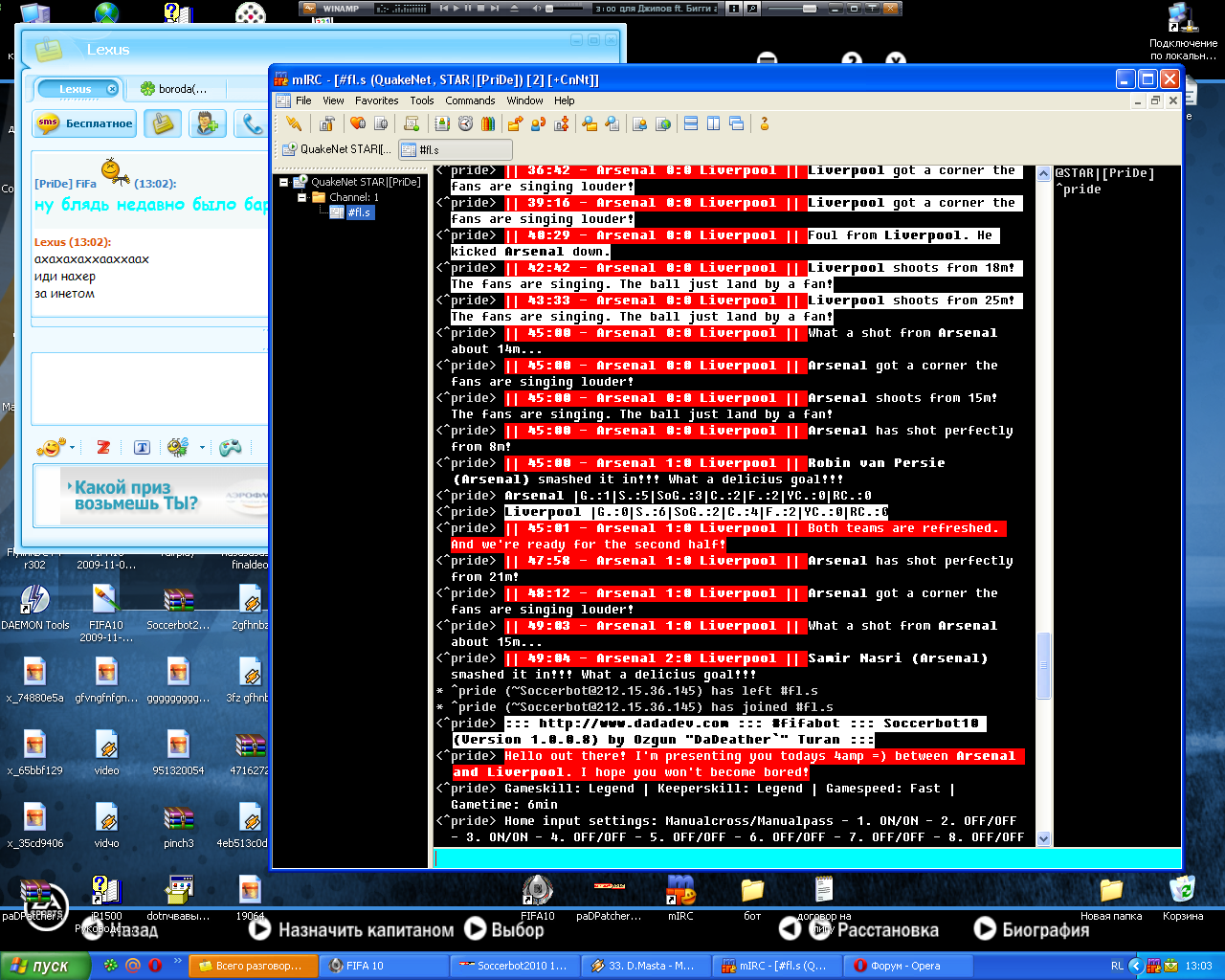Open the Favorites heart icon in mIRC toolbar
This screenshot has width=1225, height=980.
(358, 123)
